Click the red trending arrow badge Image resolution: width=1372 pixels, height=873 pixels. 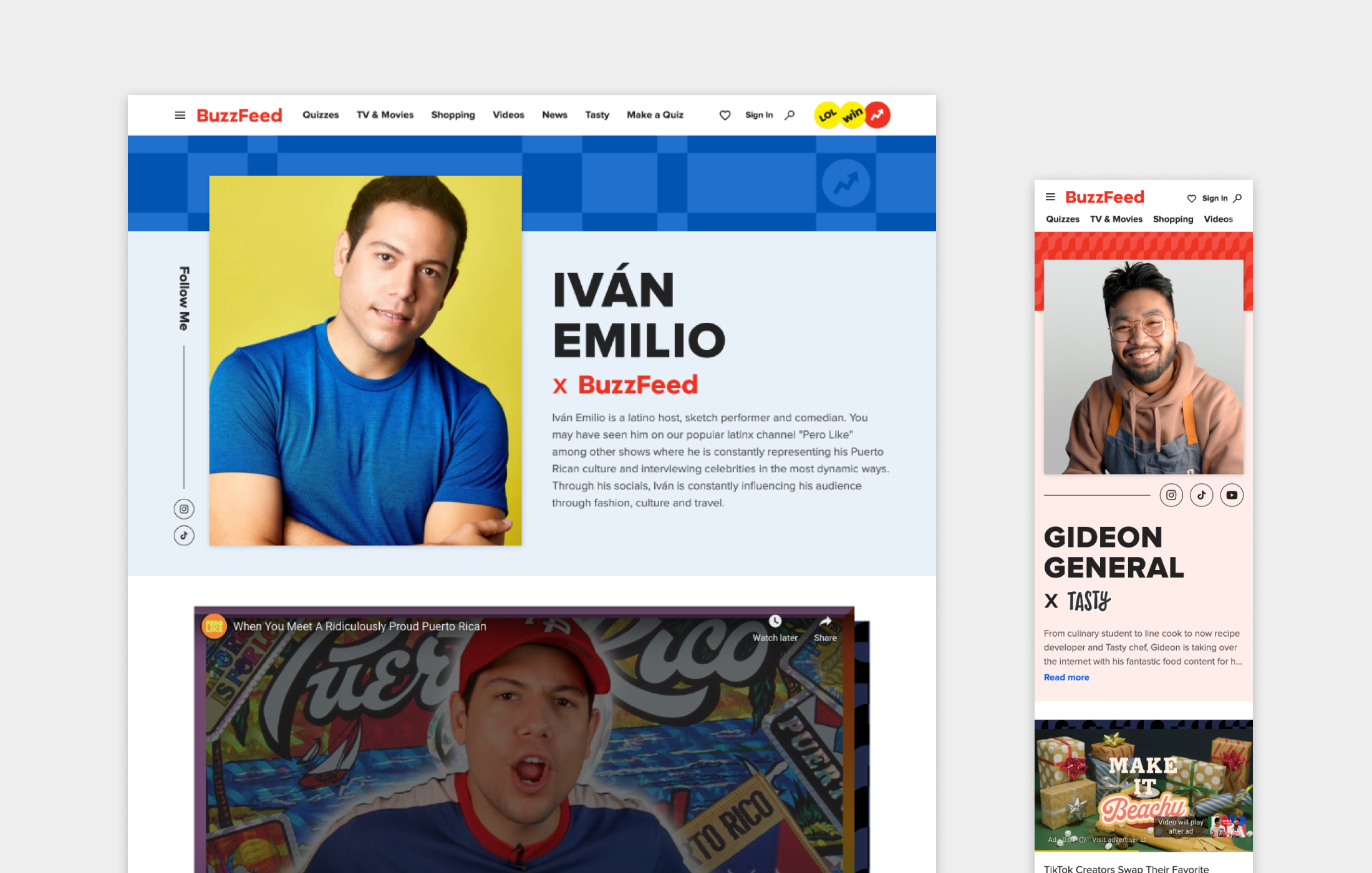(877, 115)
